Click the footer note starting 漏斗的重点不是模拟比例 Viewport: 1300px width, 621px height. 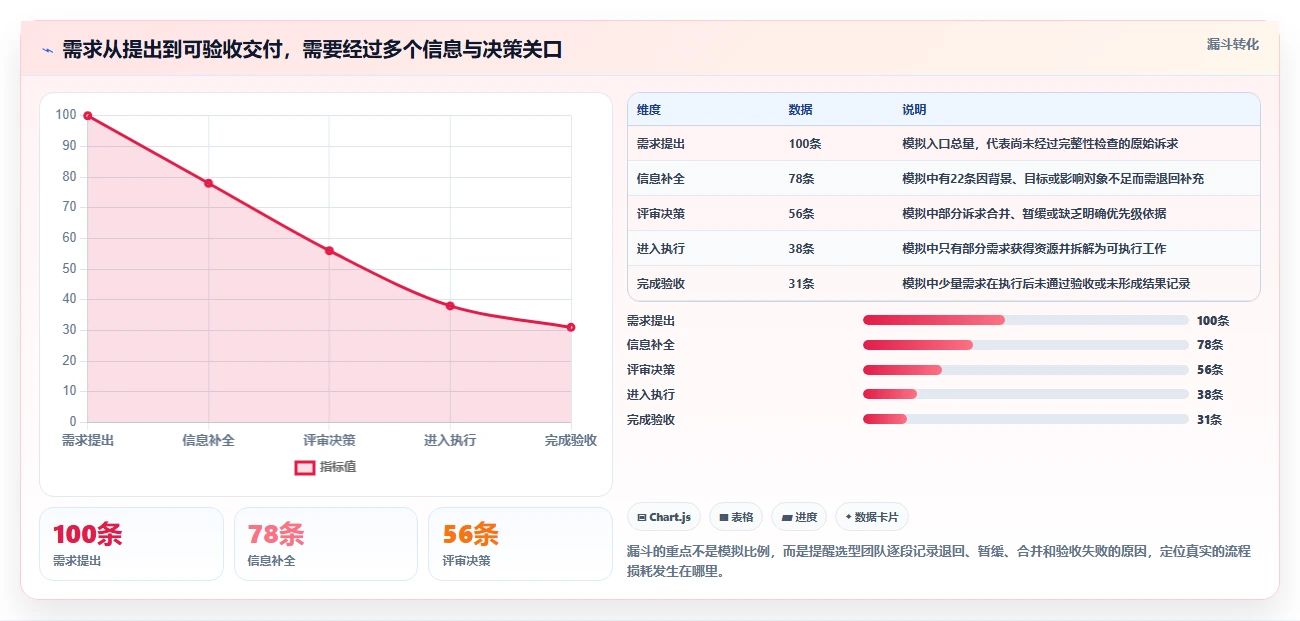pyautogui.click(x=939, y=562)
